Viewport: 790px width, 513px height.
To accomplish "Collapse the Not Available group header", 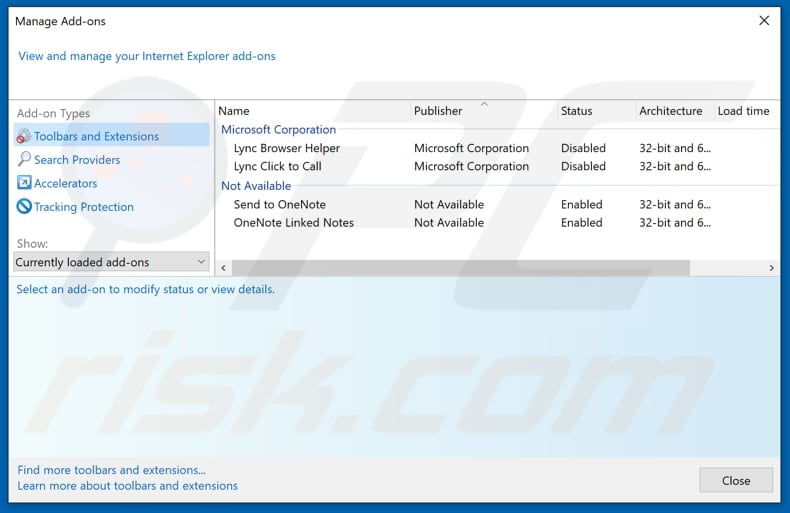I will click(x=256, y=186).
